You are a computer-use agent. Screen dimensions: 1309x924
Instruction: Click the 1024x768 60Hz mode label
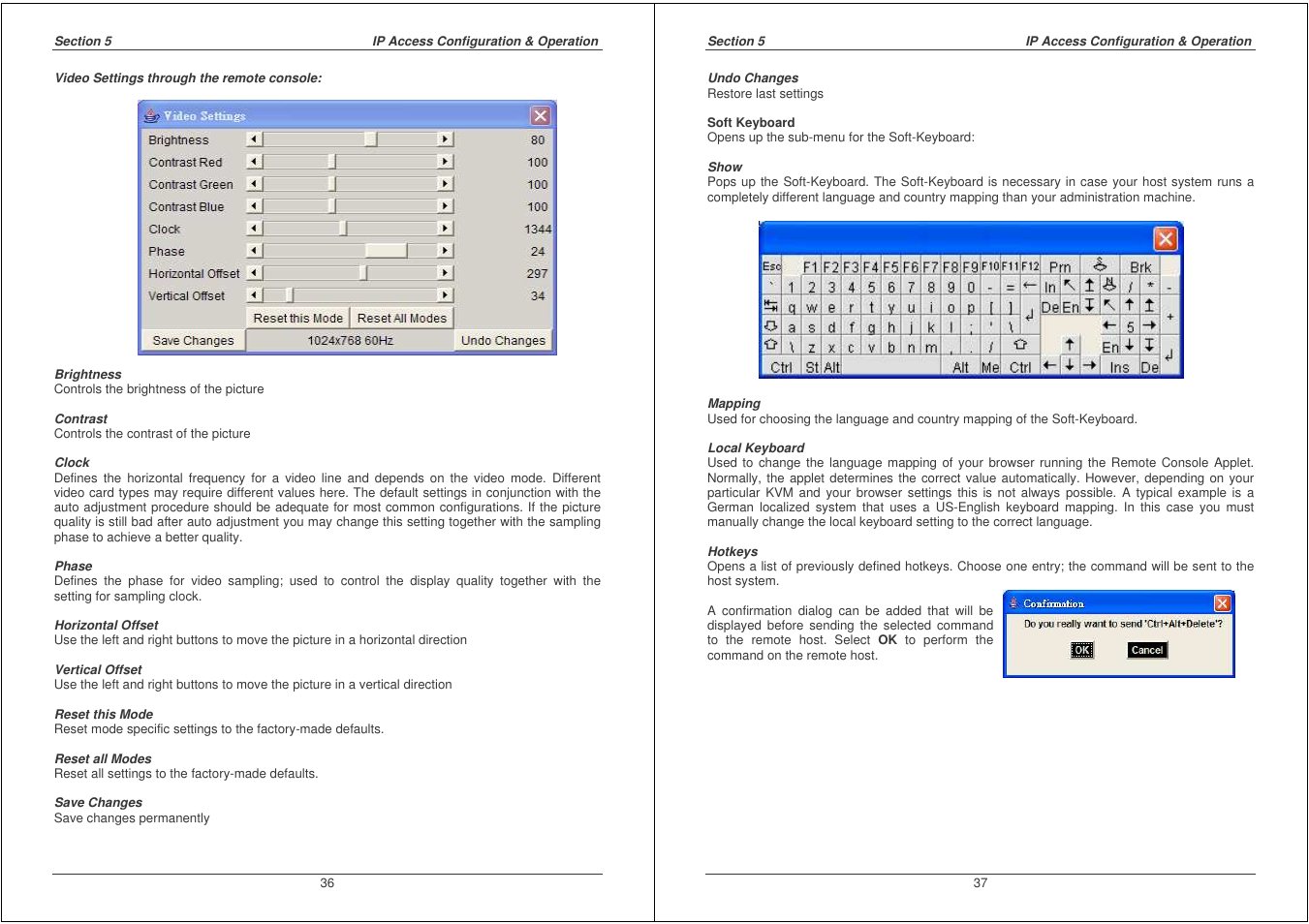[x=350, y=341]
